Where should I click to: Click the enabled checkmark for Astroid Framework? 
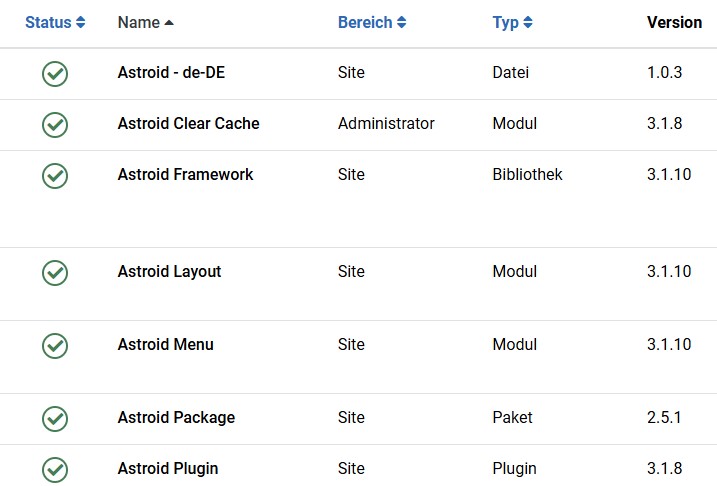(55, 176)
